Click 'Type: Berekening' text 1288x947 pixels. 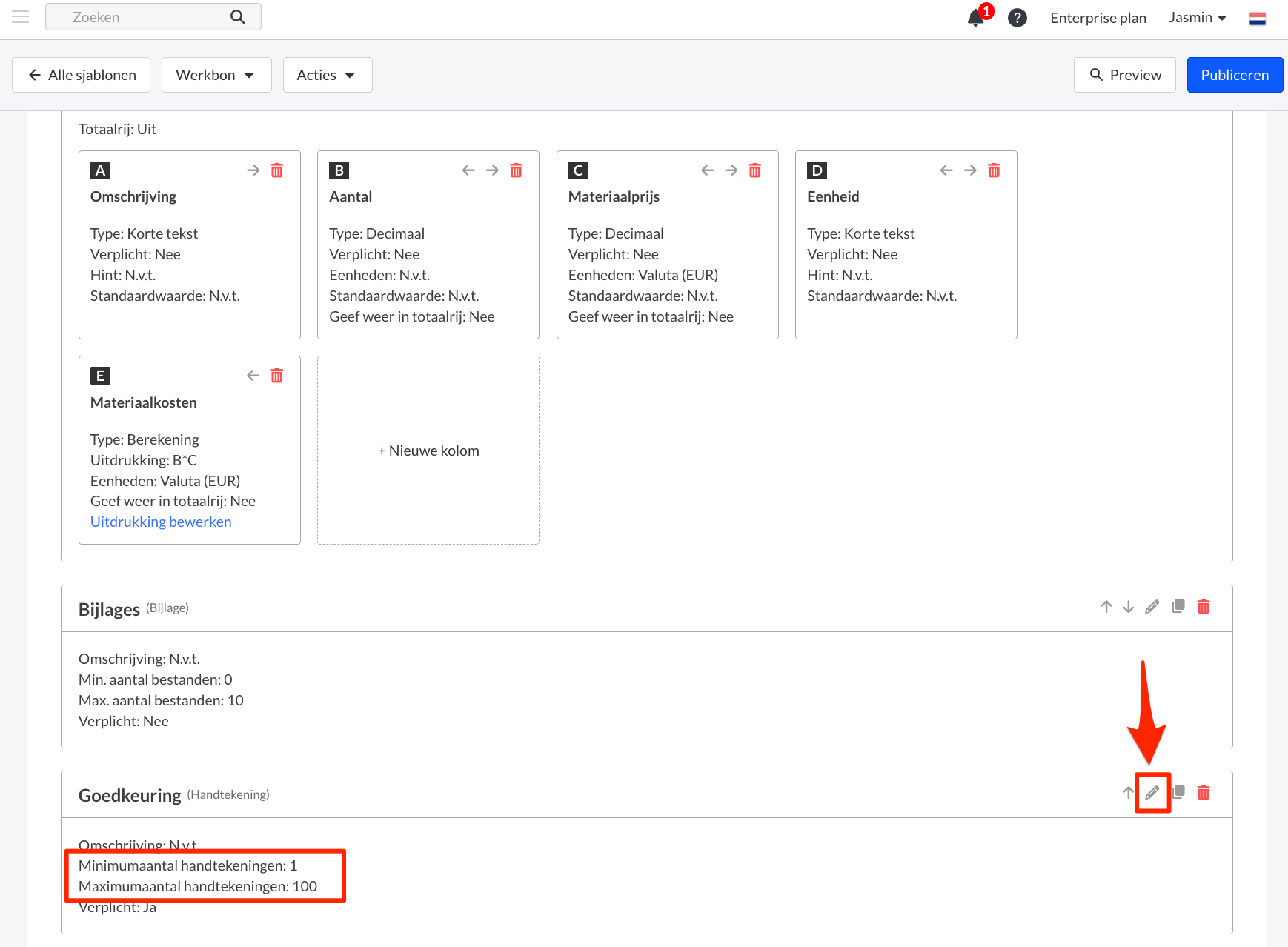(145, 439)
